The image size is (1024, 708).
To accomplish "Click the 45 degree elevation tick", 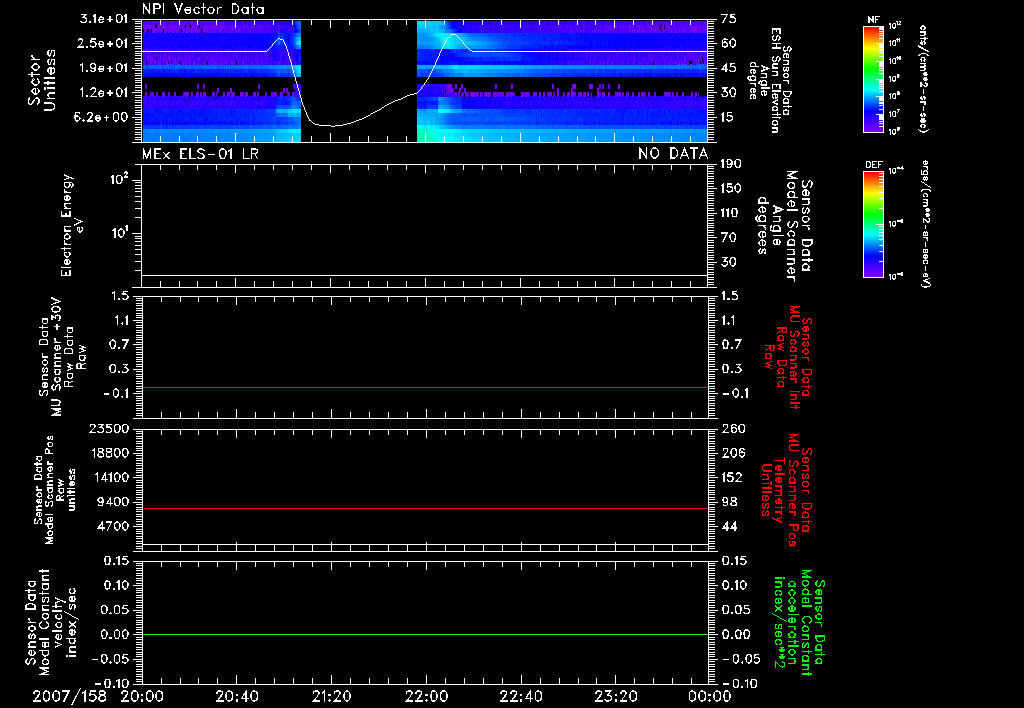I will pyautogui.click(x=729, y=68).
